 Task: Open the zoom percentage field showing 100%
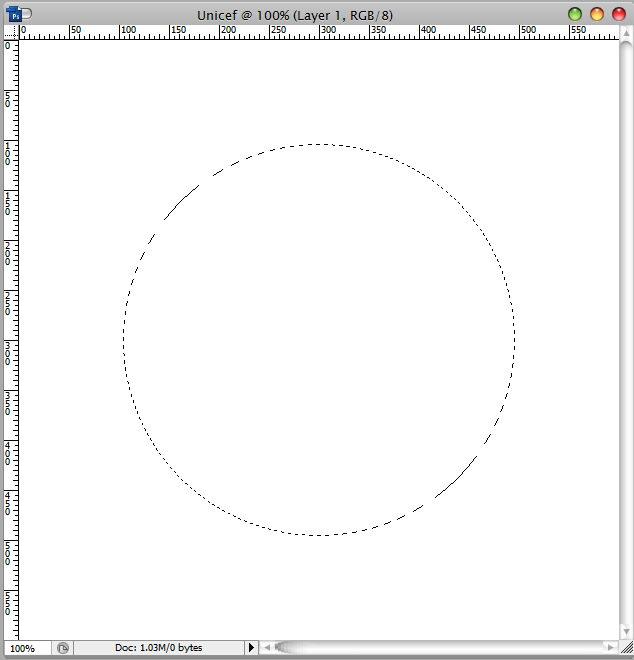pos(27,648)
